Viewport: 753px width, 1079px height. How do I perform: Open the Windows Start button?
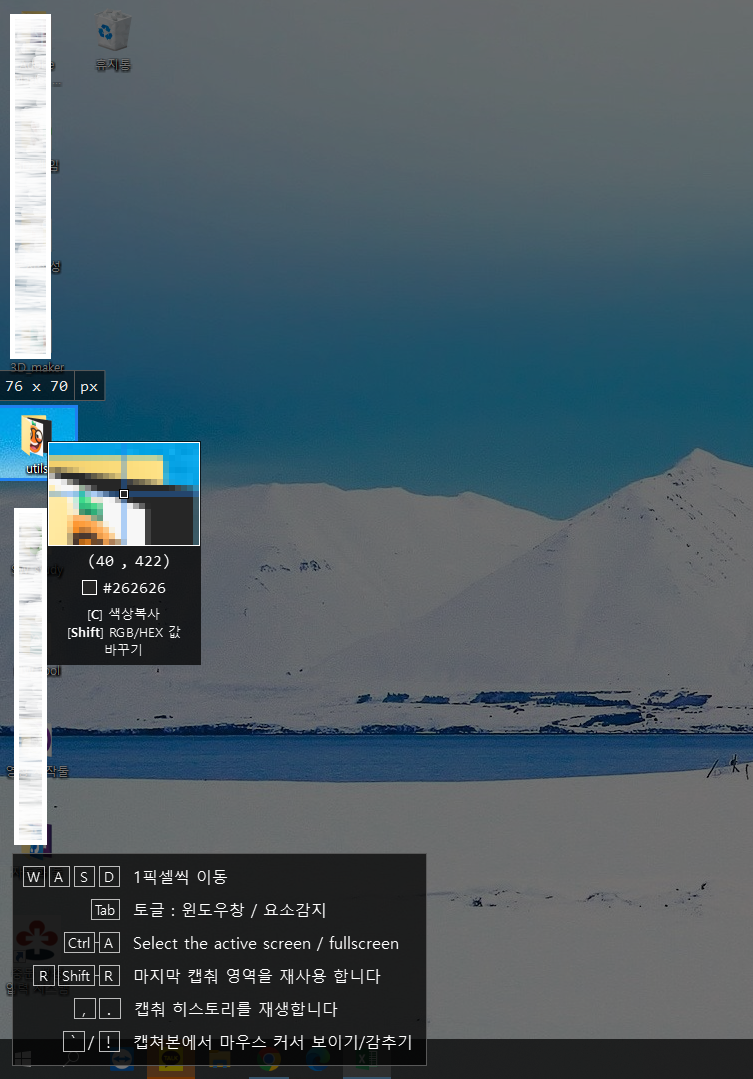[21, 1060]
